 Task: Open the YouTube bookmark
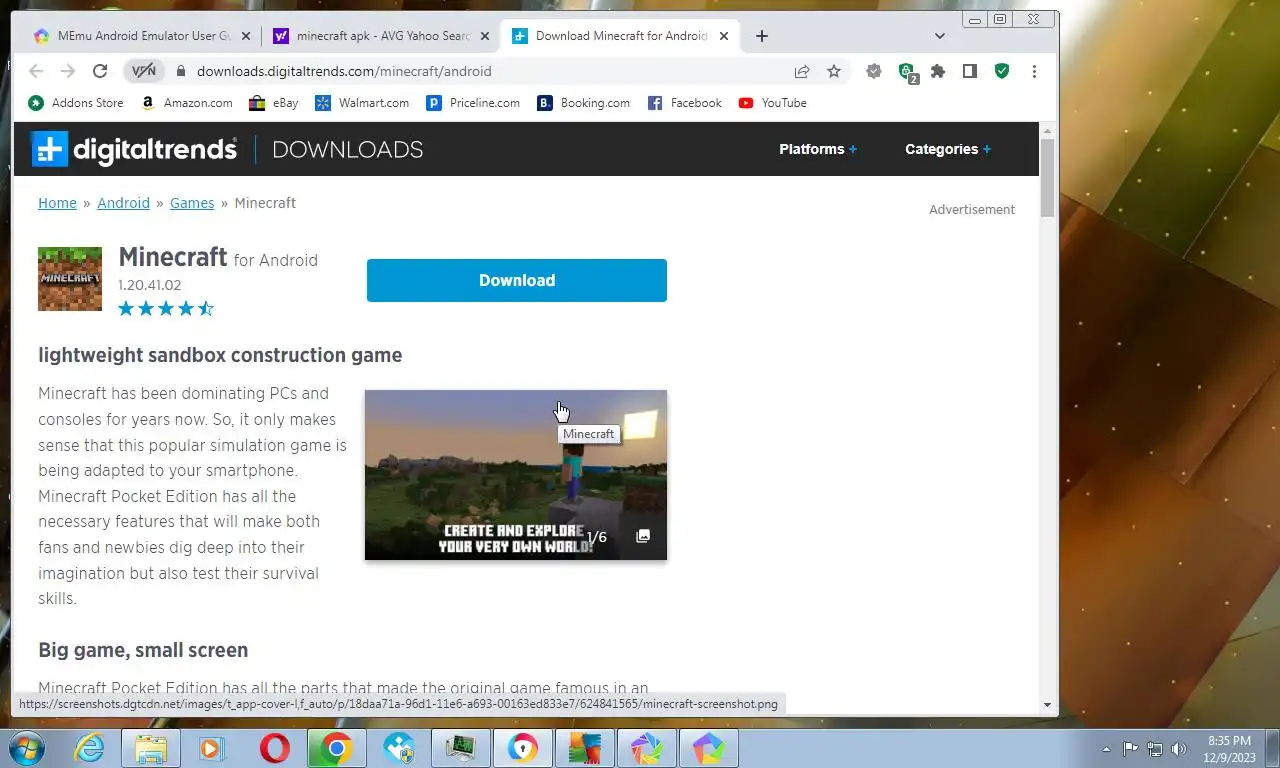pos(772,103)
